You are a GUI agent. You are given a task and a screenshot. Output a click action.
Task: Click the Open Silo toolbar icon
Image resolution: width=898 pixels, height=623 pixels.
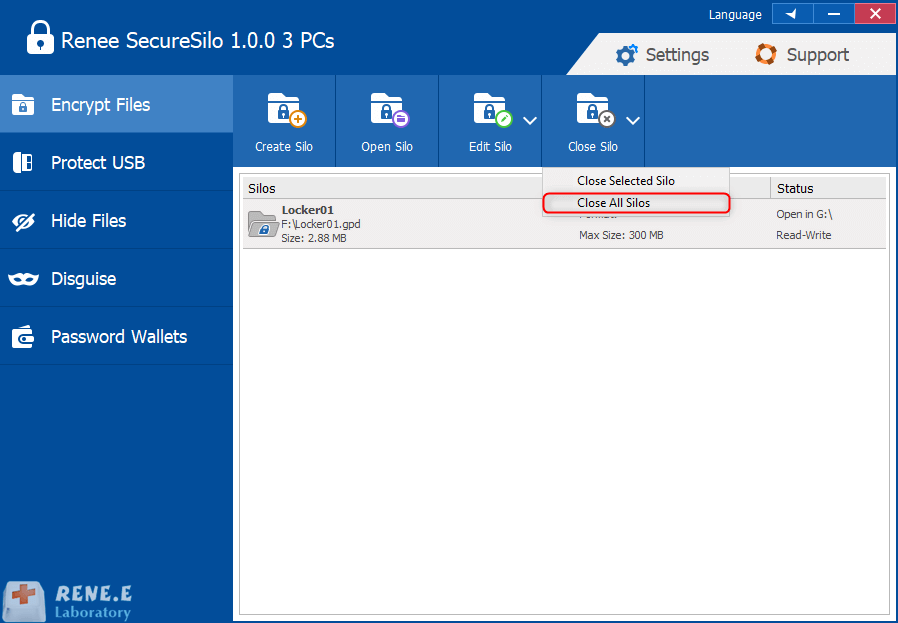click(387, 110)
